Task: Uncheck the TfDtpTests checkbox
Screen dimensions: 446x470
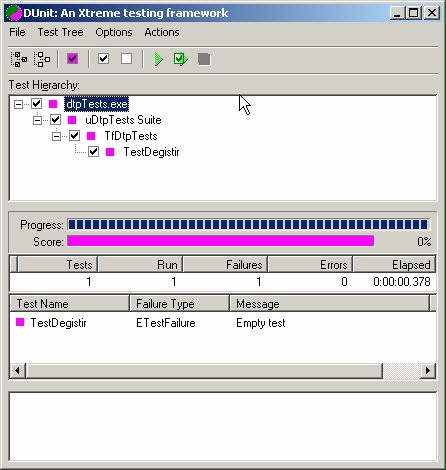Action: click(74, 136)
